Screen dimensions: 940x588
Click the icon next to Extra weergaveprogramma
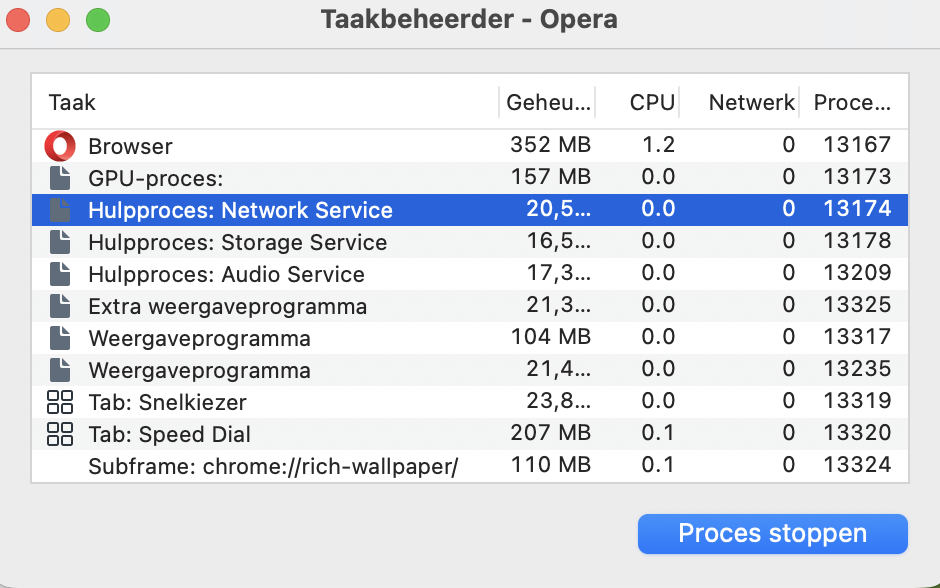[59, 305]
